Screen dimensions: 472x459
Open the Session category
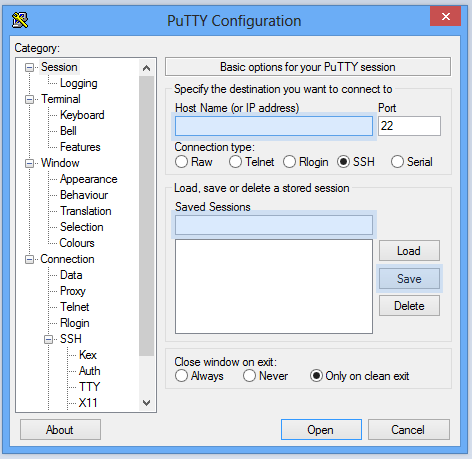(x=59, y=67)
